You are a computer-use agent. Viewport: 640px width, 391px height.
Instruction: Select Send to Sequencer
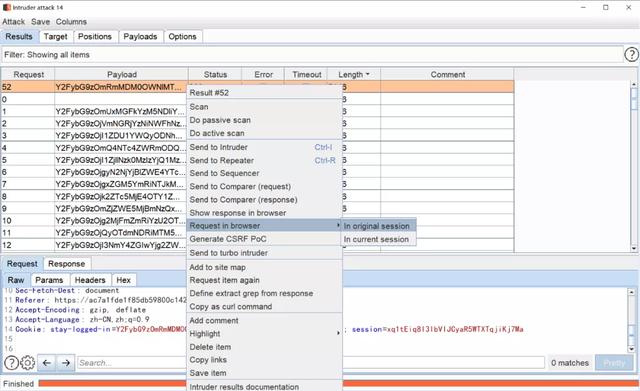264,173
